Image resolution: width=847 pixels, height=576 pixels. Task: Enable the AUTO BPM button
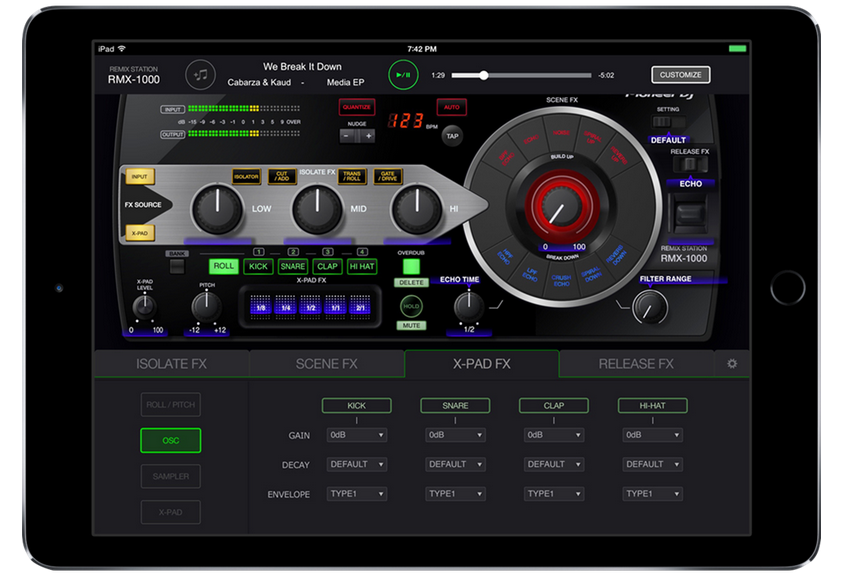tap(451, 107)
